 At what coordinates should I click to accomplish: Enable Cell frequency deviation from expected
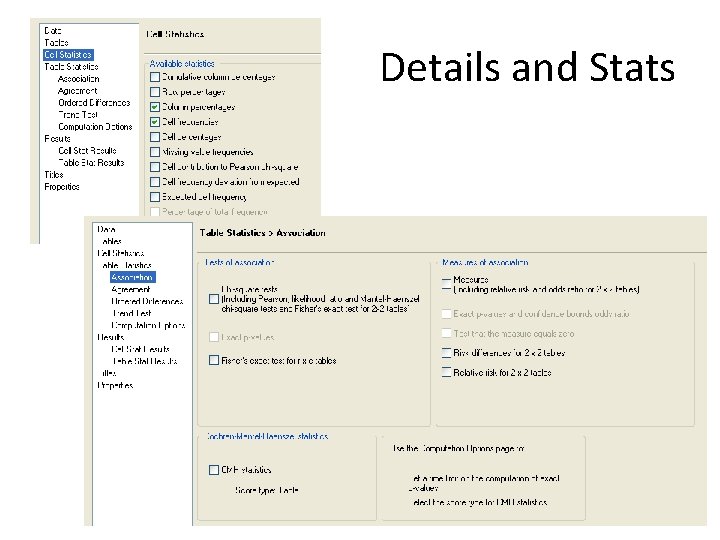(x=155, y=182)
